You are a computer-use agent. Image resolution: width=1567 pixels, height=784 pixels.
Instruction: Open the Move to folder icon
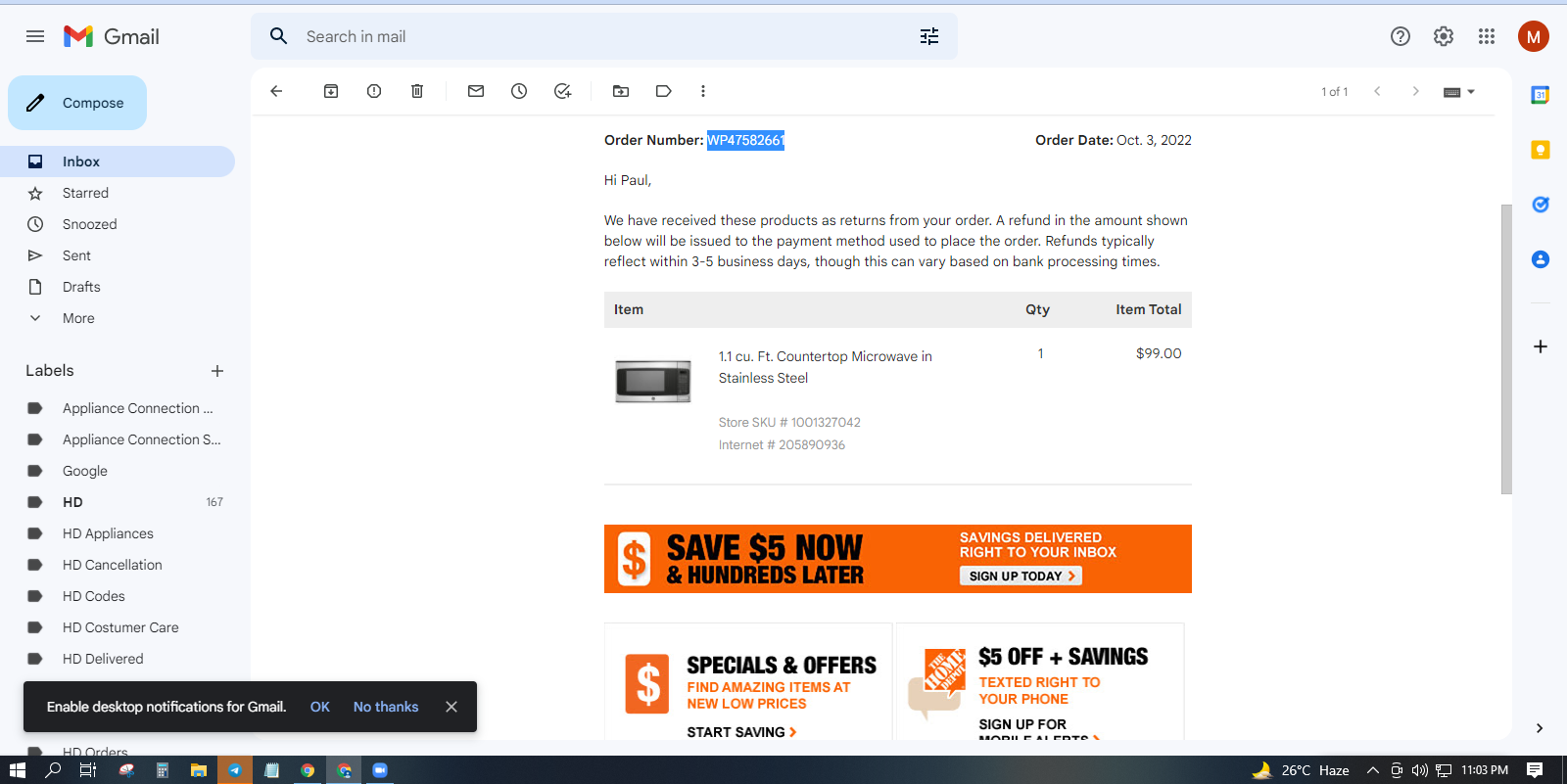pyautogui.click(x=621, y=91)
